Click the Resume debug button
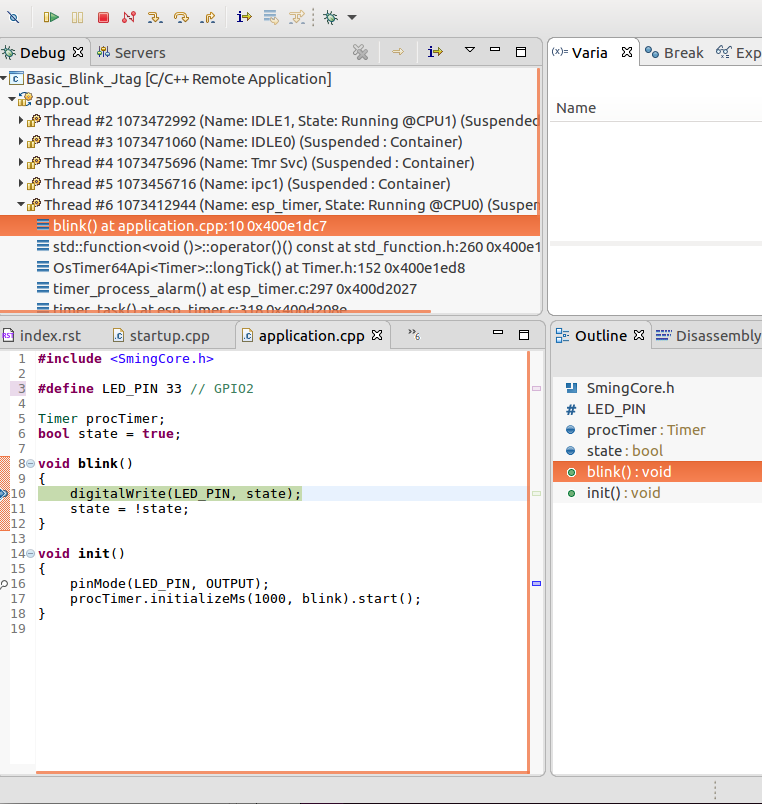 pos(51,17)
